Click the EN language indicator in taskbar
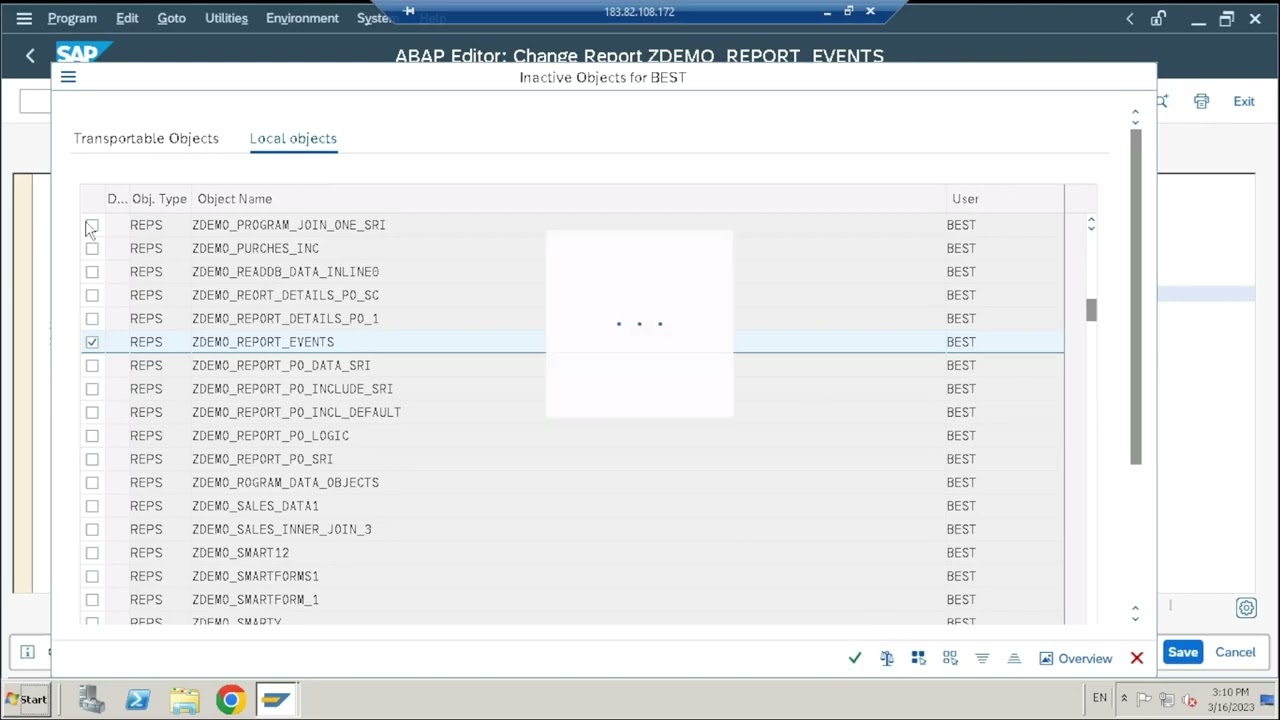This screenshot has width=1280, height=720. click(1100, 698)
